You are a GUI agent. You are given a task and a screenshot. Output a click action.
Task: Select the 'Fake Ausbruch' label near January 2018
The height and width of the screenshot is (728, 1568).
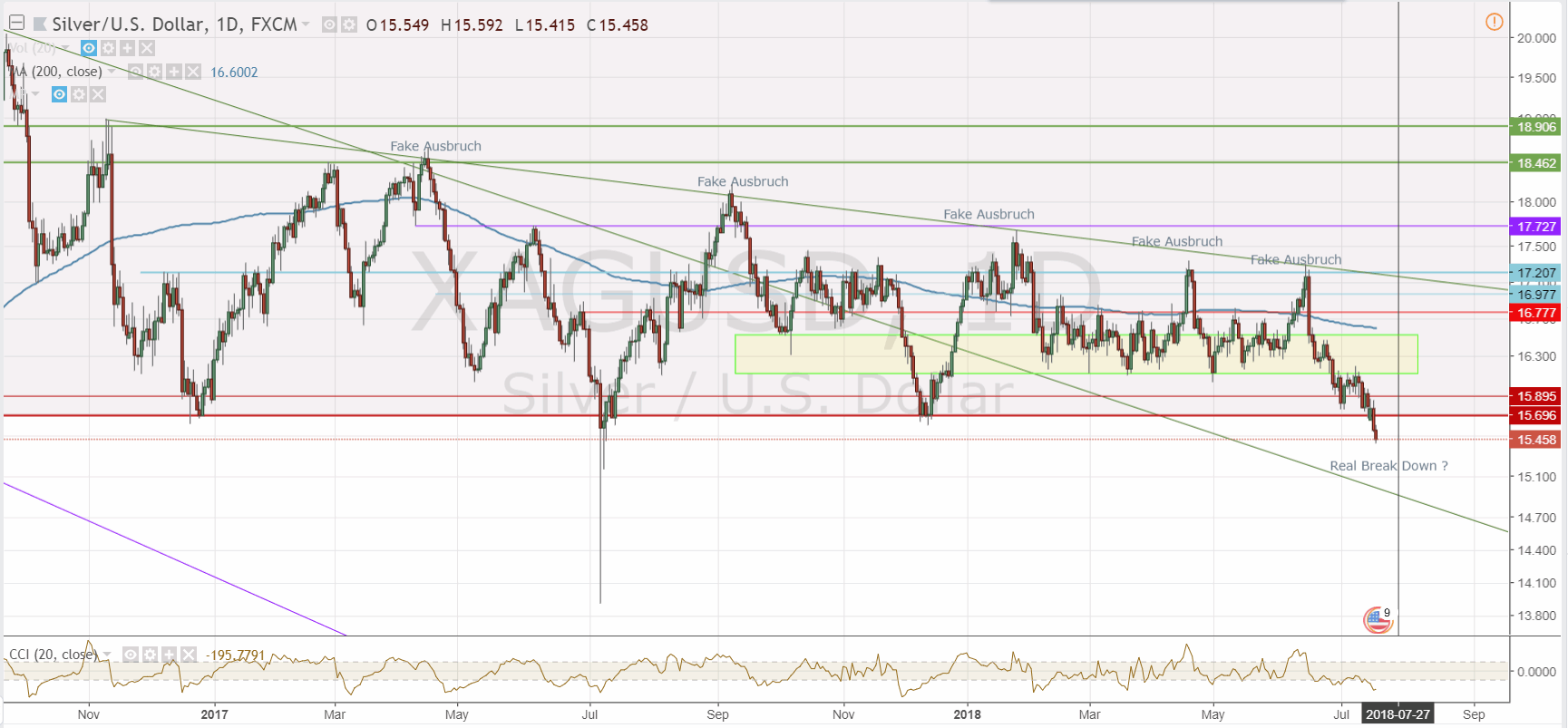(989, 214)
